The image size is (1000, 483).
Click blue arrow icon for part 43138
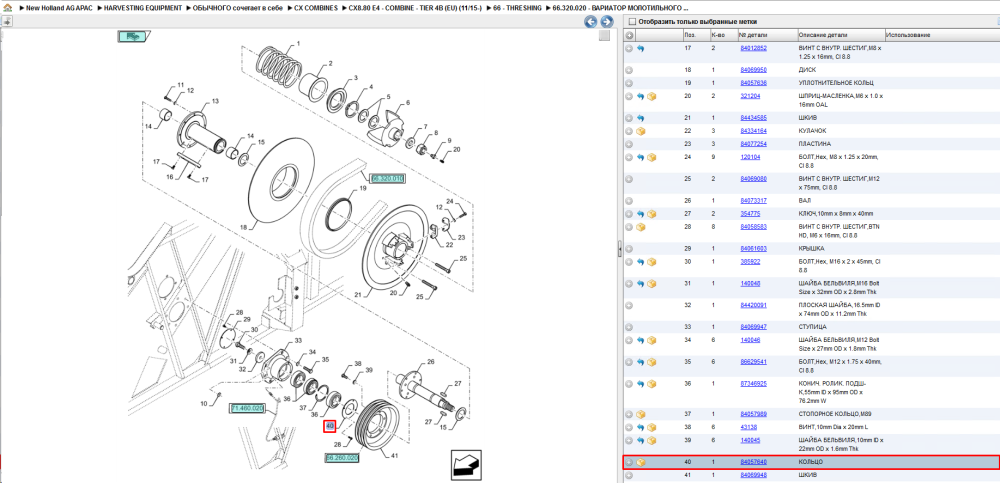640,427
